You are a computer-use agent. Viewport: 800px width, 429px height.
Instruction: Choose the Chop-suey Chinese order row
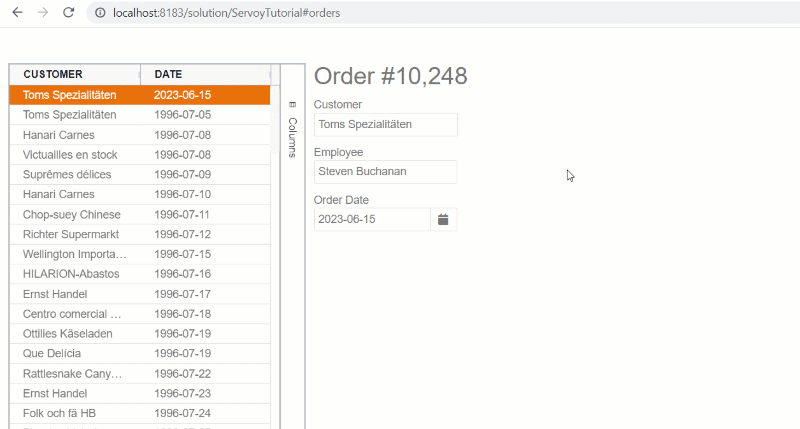coord(139,214)
